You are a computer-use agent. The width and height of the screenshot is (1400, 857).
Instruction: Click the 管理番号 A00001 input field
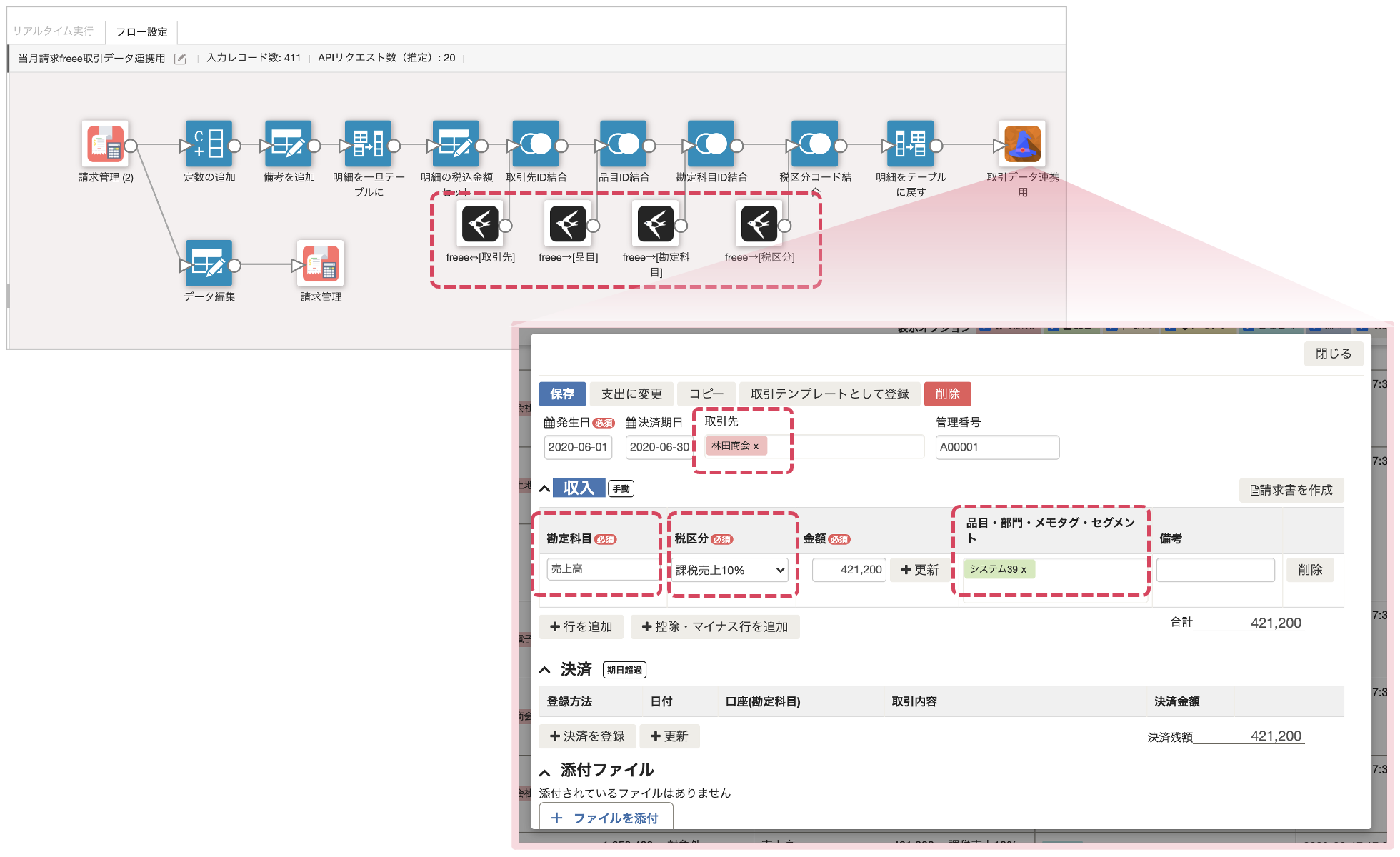click(x=996, y=447)
